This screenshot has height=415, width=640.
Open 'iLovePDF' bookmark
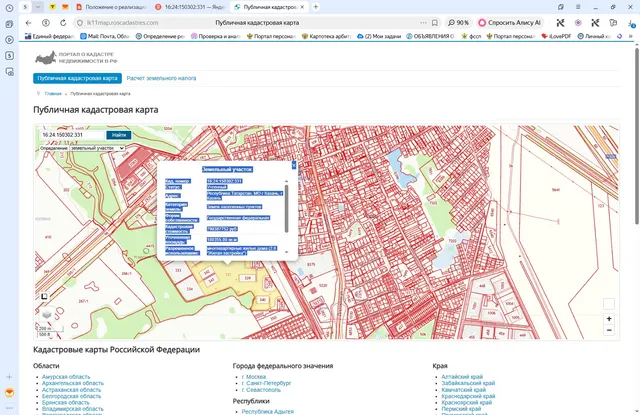556,36
